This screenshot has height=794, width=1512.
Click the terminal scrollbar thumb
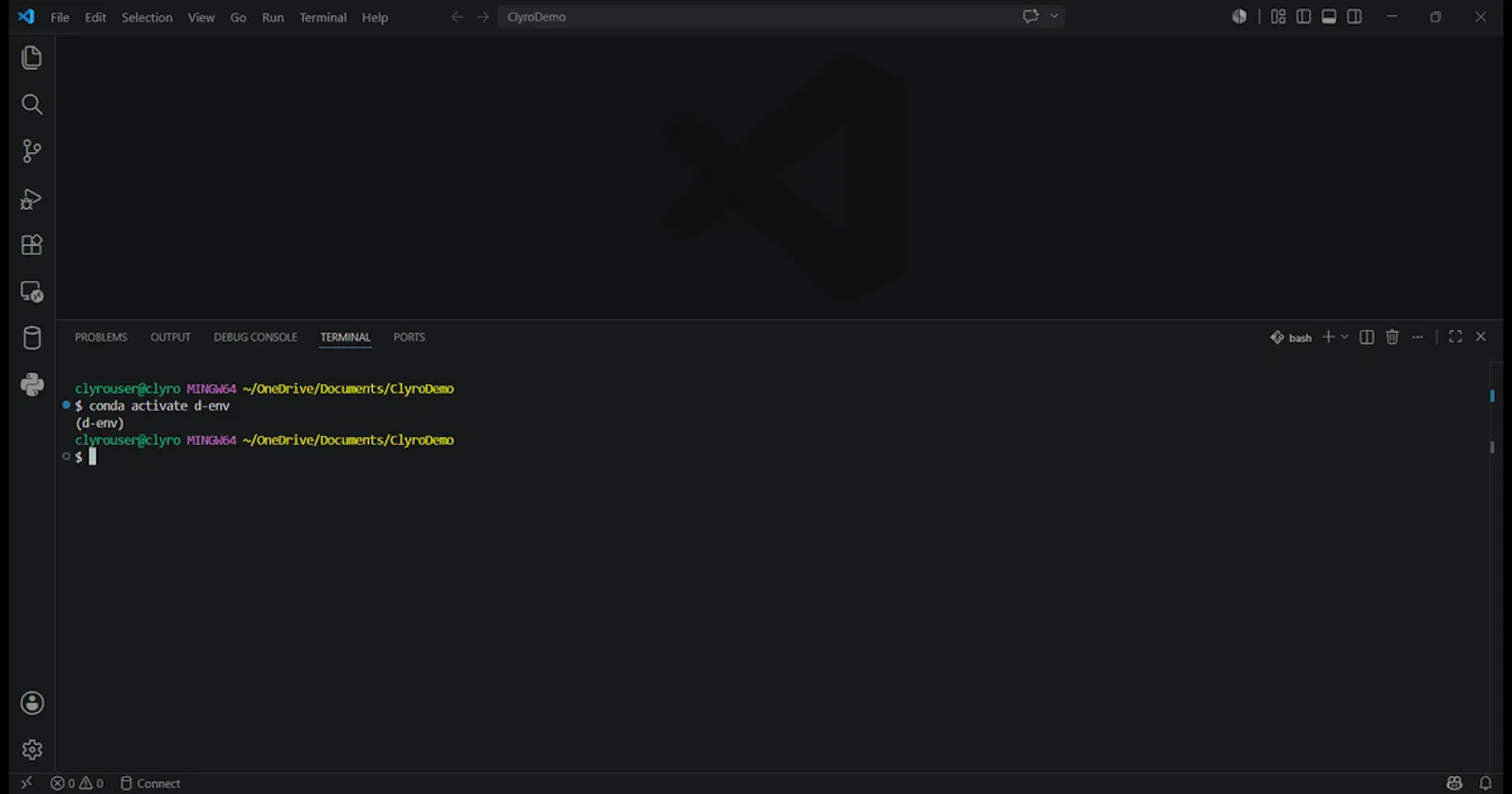click(x=1492, y=446)
